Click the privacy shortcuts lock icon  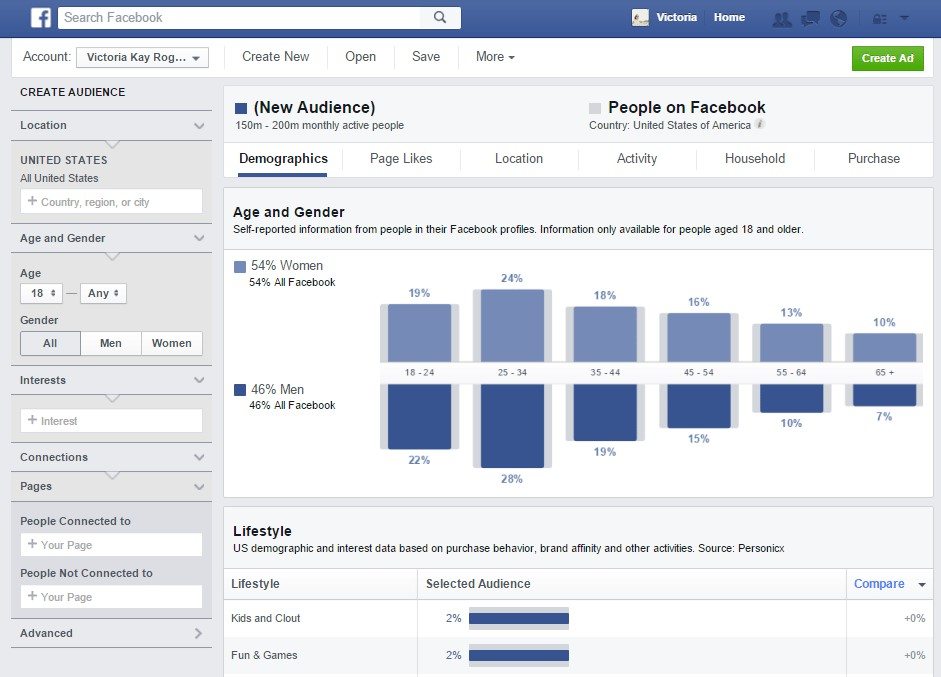coord(880,19)
